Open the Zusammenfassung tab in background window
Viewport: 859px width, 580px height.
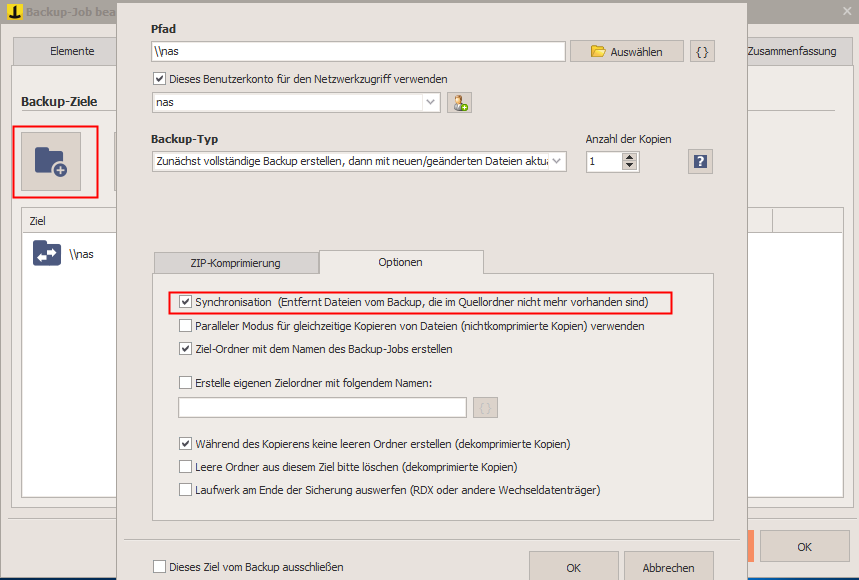792,51
